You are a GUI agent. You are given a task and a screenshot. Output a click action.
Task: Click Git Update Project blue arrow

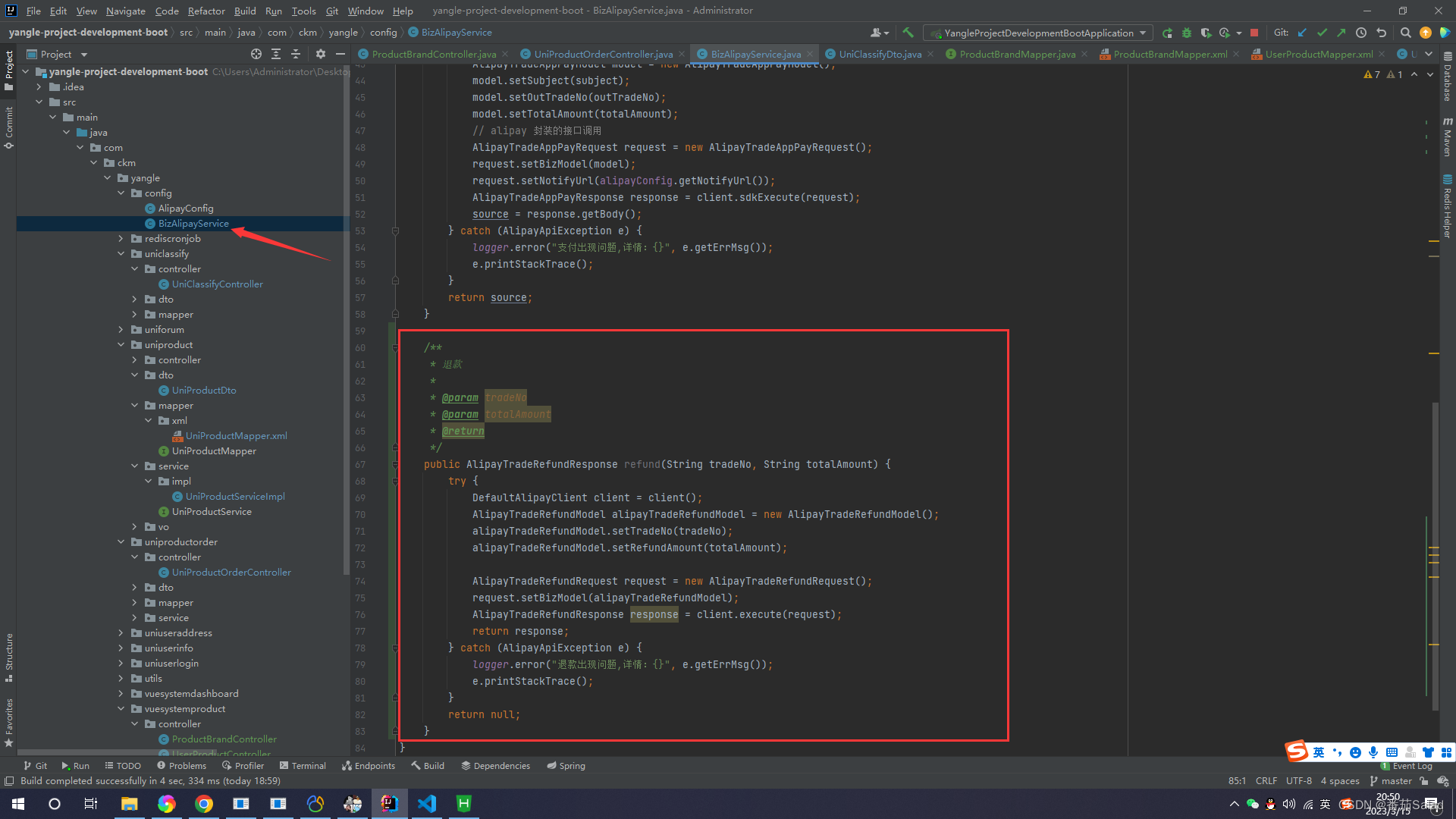[x=1302, y=33]
